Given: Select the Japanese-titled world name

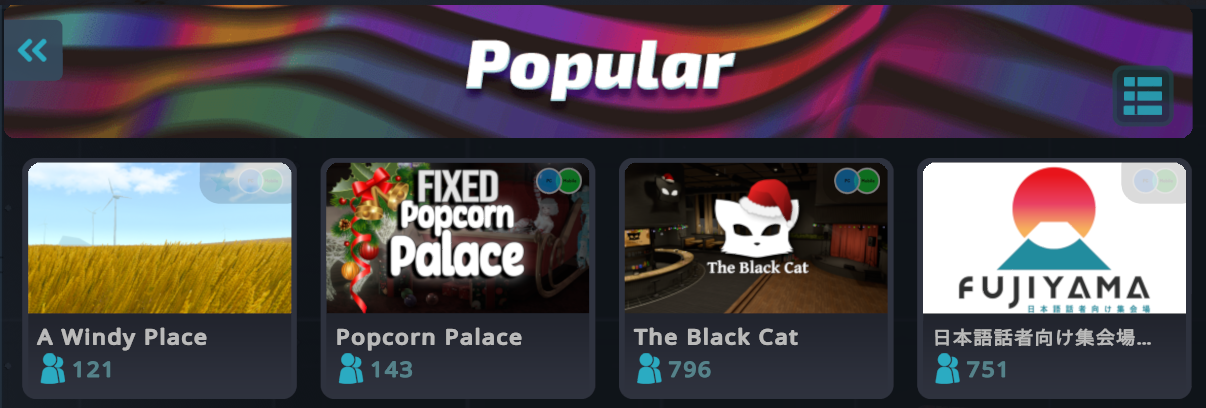Looking at the screenshot, I should 1042,337.
